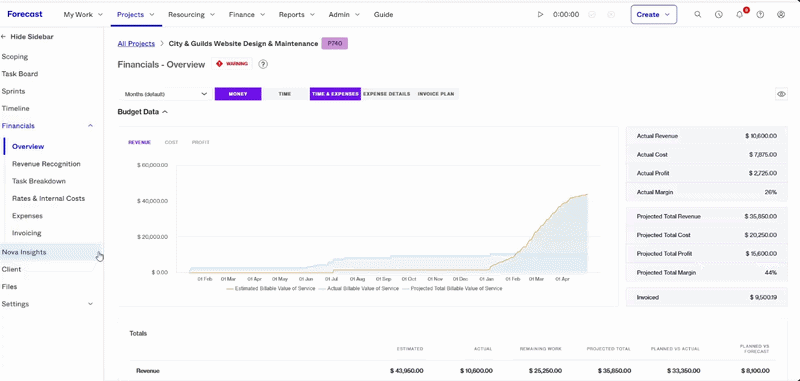Open Revenue Recognition in sidebar
800x381 pixels.
(x=46, y=164)
